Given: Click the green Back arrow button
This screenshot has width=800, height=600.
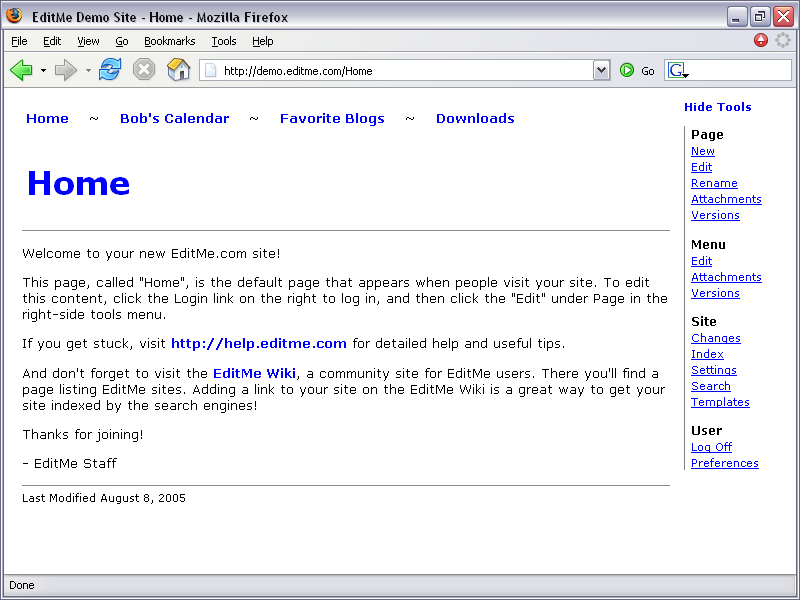Looking at the screenshot, I should pyautogui.click(x=21, y=70).
